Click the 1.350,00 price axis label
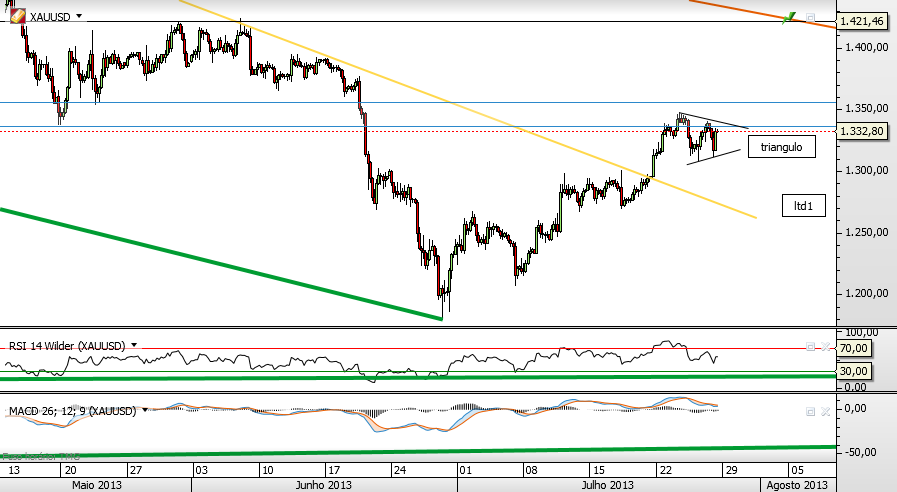The width and height of the screenshot is (897, 492). [x=867, y=108]
